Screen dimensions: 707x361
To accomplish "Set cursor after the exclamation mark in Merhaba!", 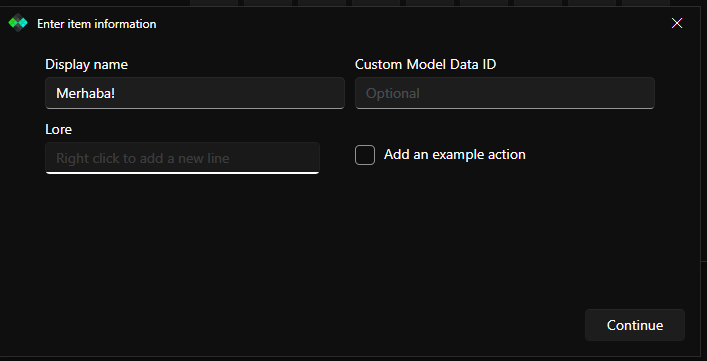I will pyautogui.click(x=116, y=93).
